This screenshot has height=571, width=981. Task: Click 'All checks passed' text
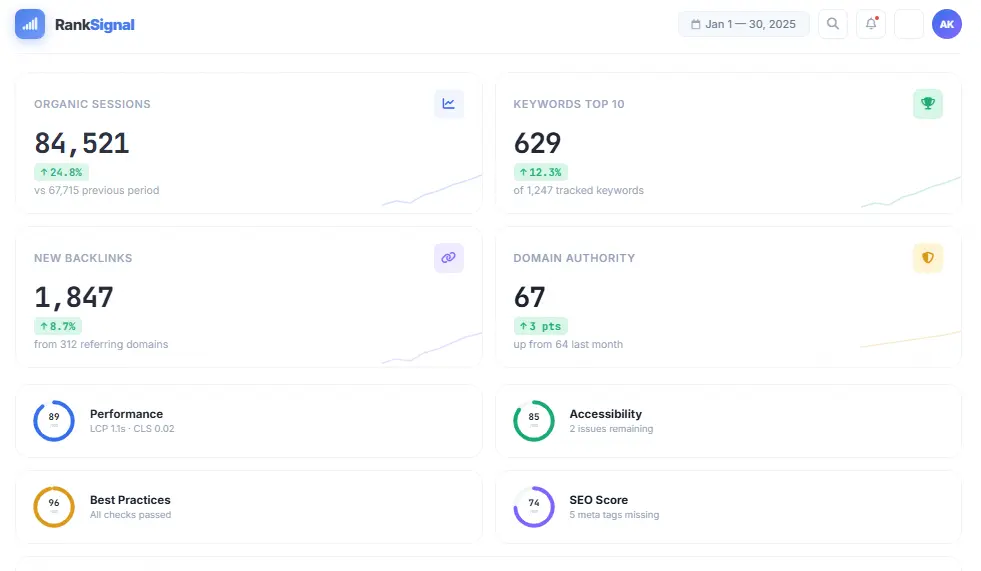[130, 515]
